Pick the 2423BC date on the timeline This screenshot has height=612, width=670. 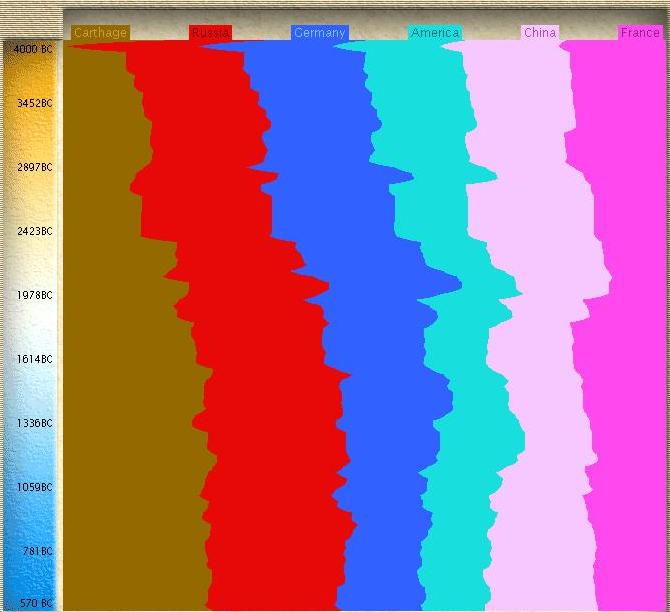click(33, 231)
